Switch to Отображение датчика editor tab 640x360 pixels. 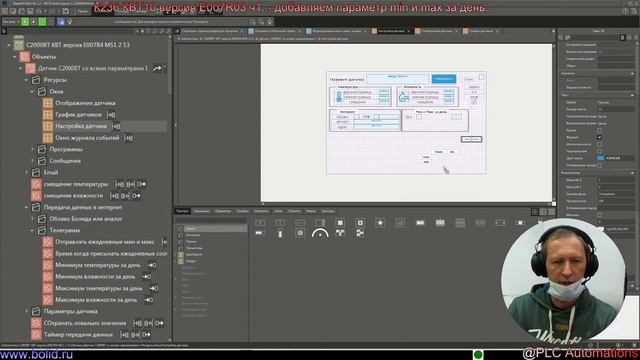click(437, 31)
